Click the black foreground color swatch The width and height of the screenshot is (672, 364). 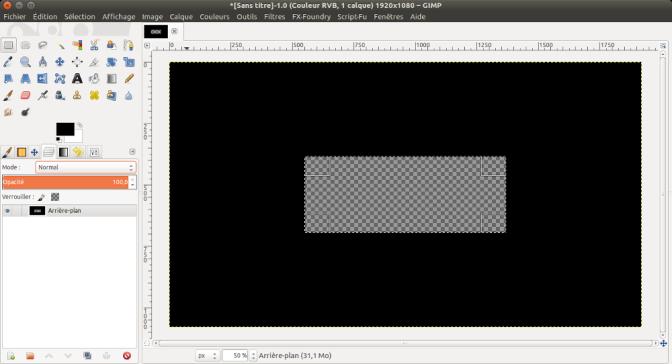[x=65, y=129]
